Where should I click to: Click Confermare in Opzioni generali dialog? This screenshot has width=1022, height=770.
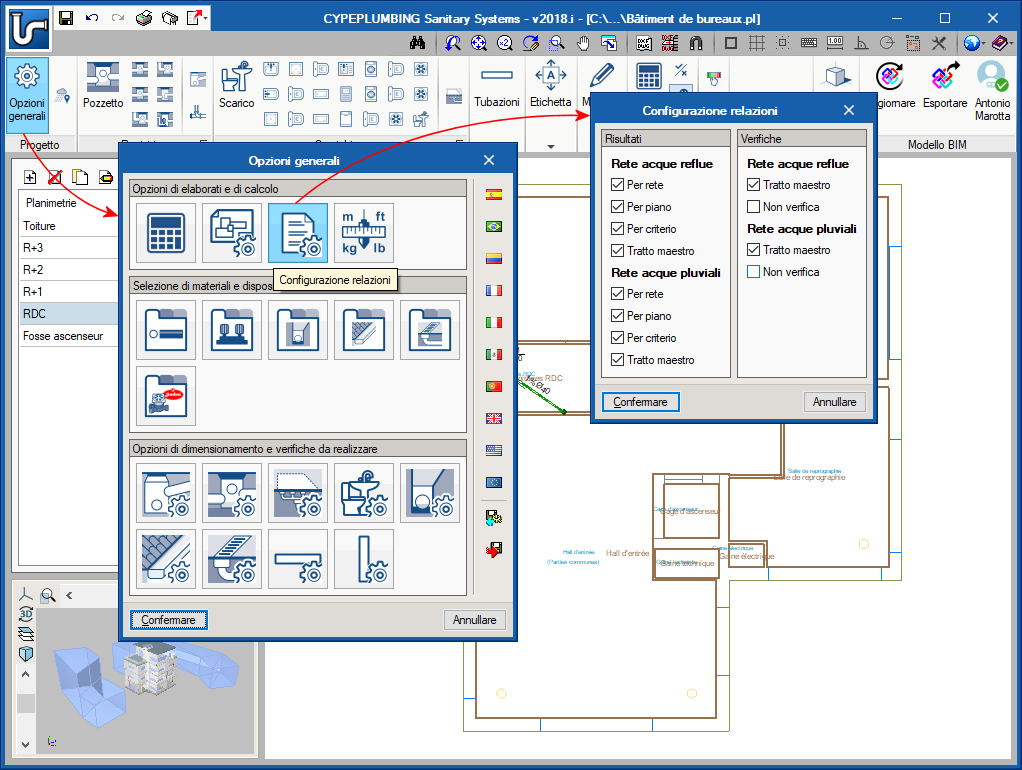[x=168, y=620]
